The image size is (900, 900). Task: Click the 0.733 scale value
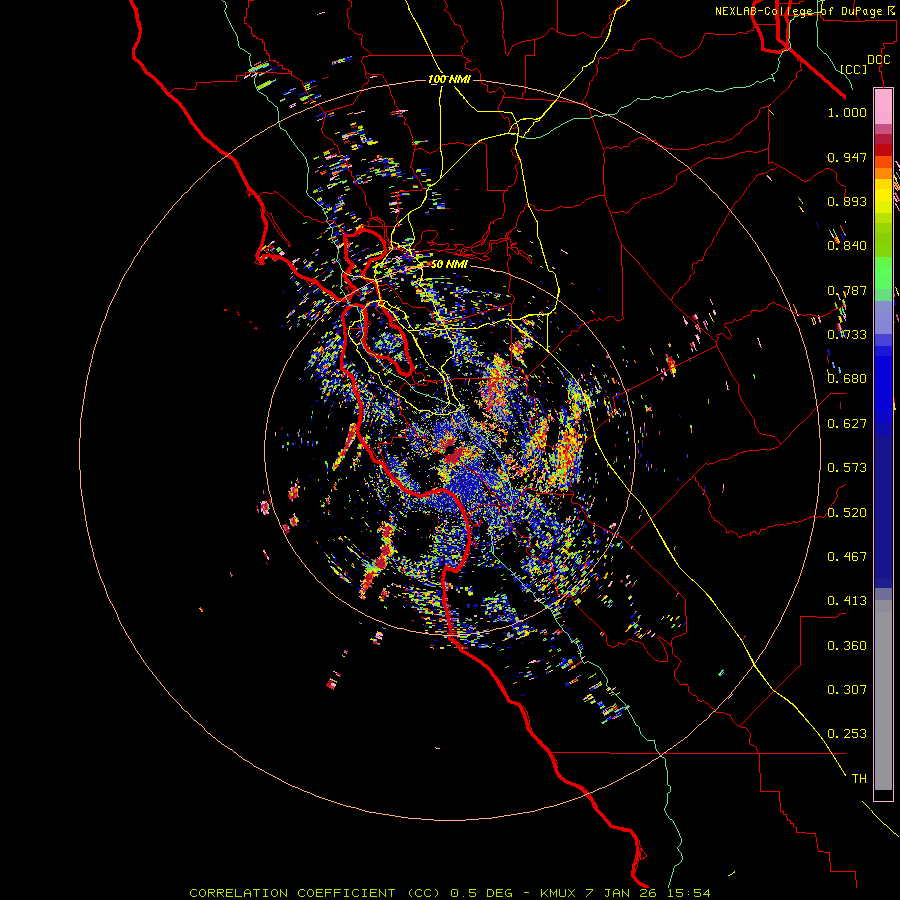coord(847,335)
